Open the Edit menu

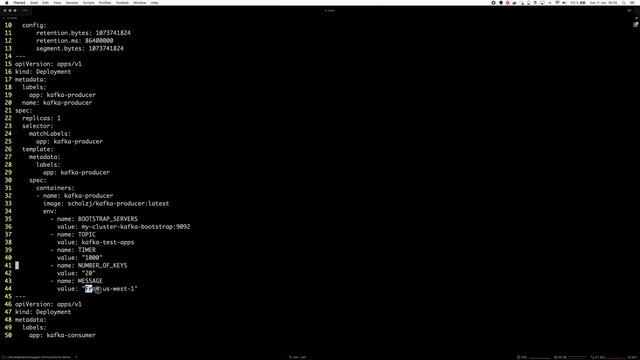(45, 2)
